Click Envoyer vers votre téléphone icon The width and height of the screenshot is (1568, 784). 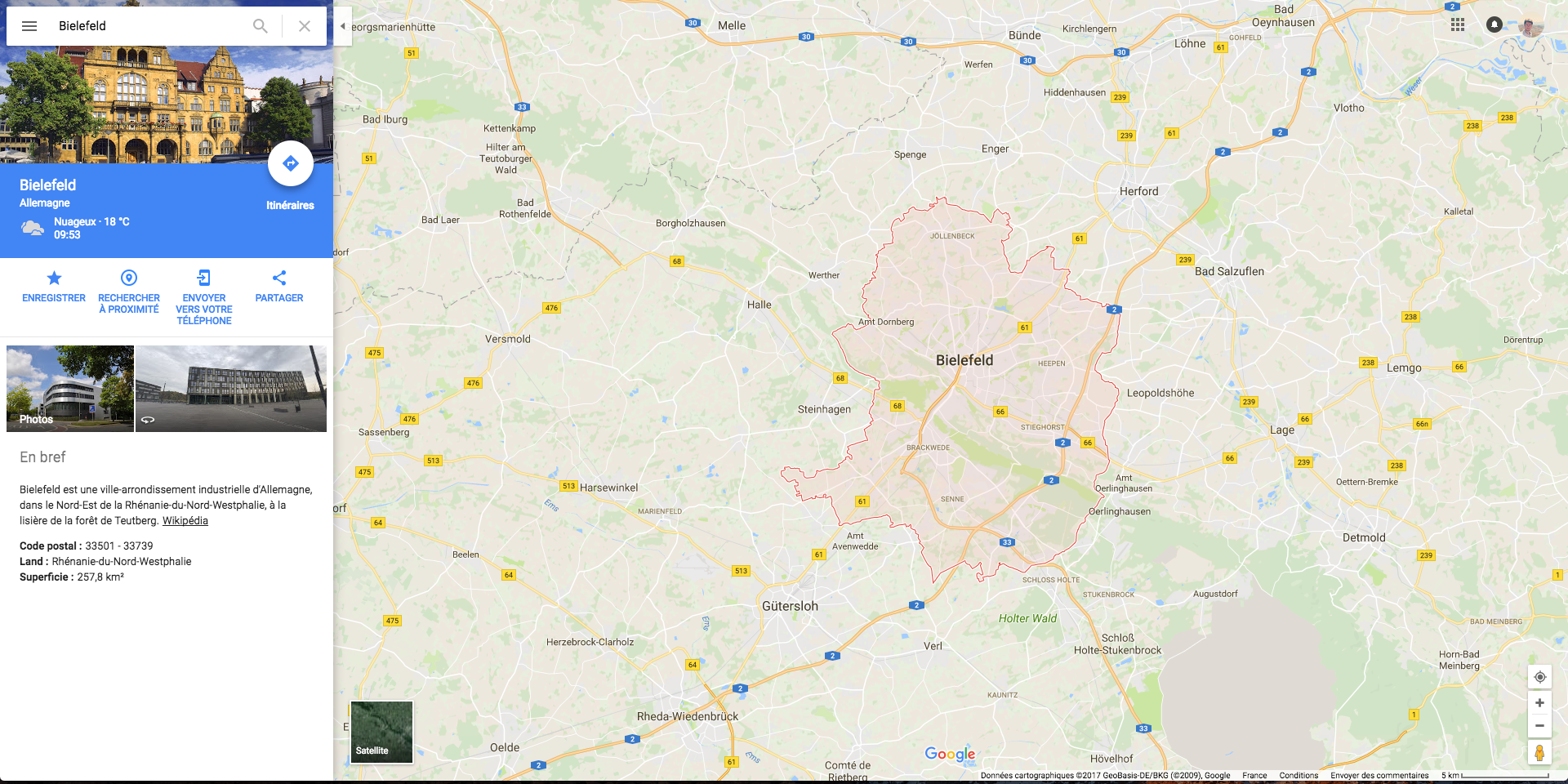[x=204, y=278]
